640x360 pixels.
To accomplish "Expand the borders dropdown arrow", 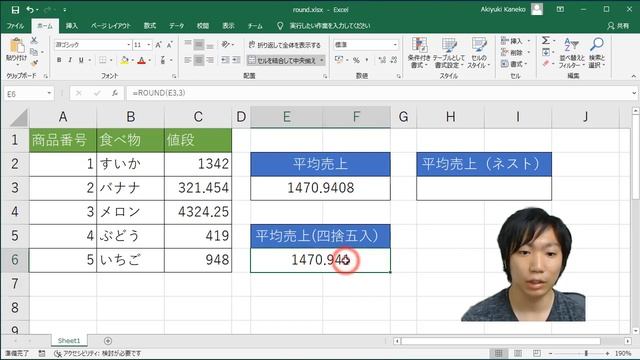I will [111, 60].
